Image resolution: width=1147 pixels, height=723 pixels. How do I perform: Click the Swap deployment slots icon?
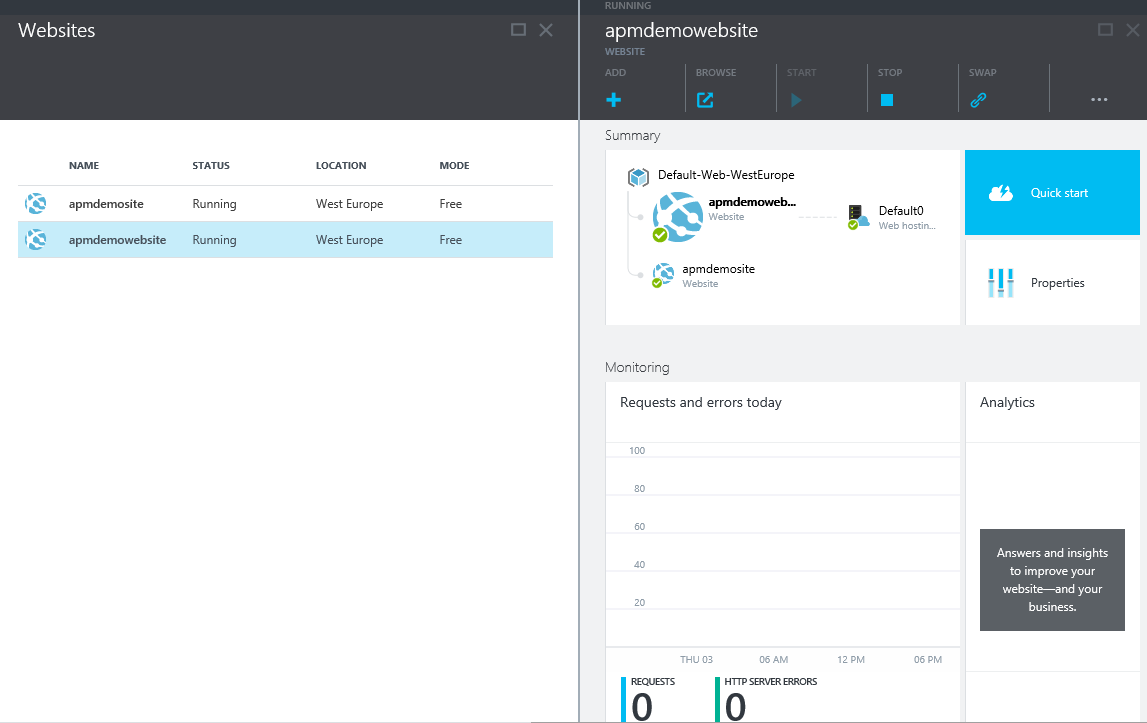tap(977, 100)
